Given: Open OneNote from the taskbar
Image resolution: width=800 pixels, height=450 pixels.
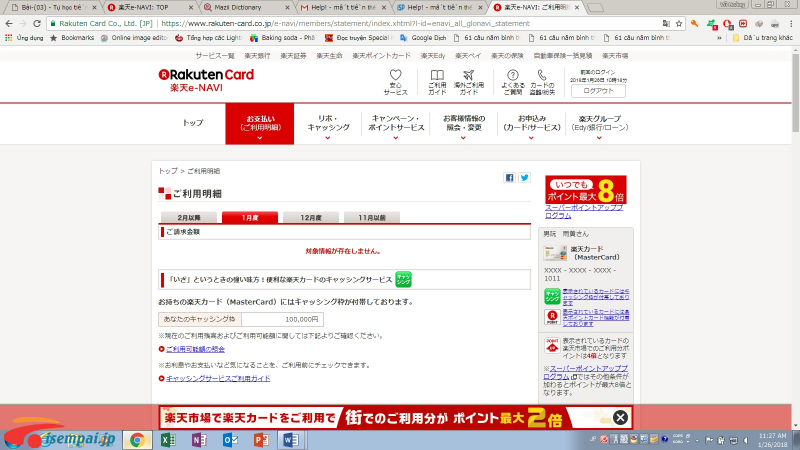Looking at the screenshot, I should [199, 440].
